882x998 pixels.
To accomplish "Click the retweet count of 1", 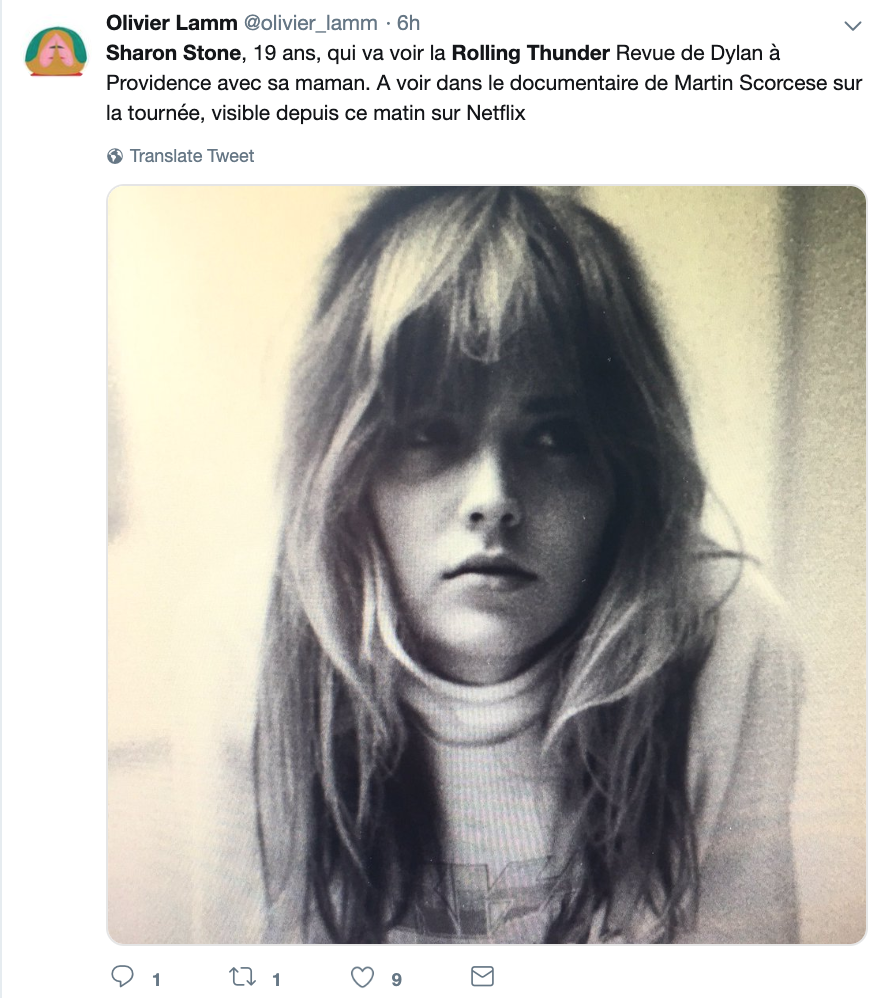I will pyautogui.click(x=276, y=980).
